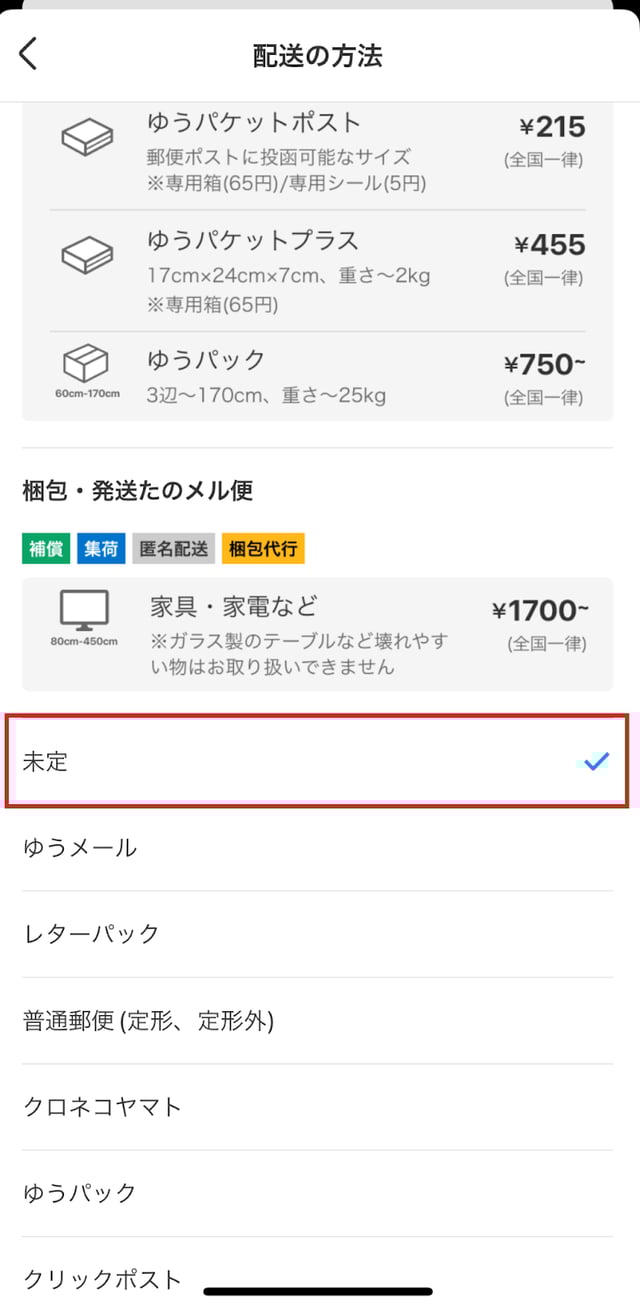Tap the blue 集荷 badge

[100, 548]
